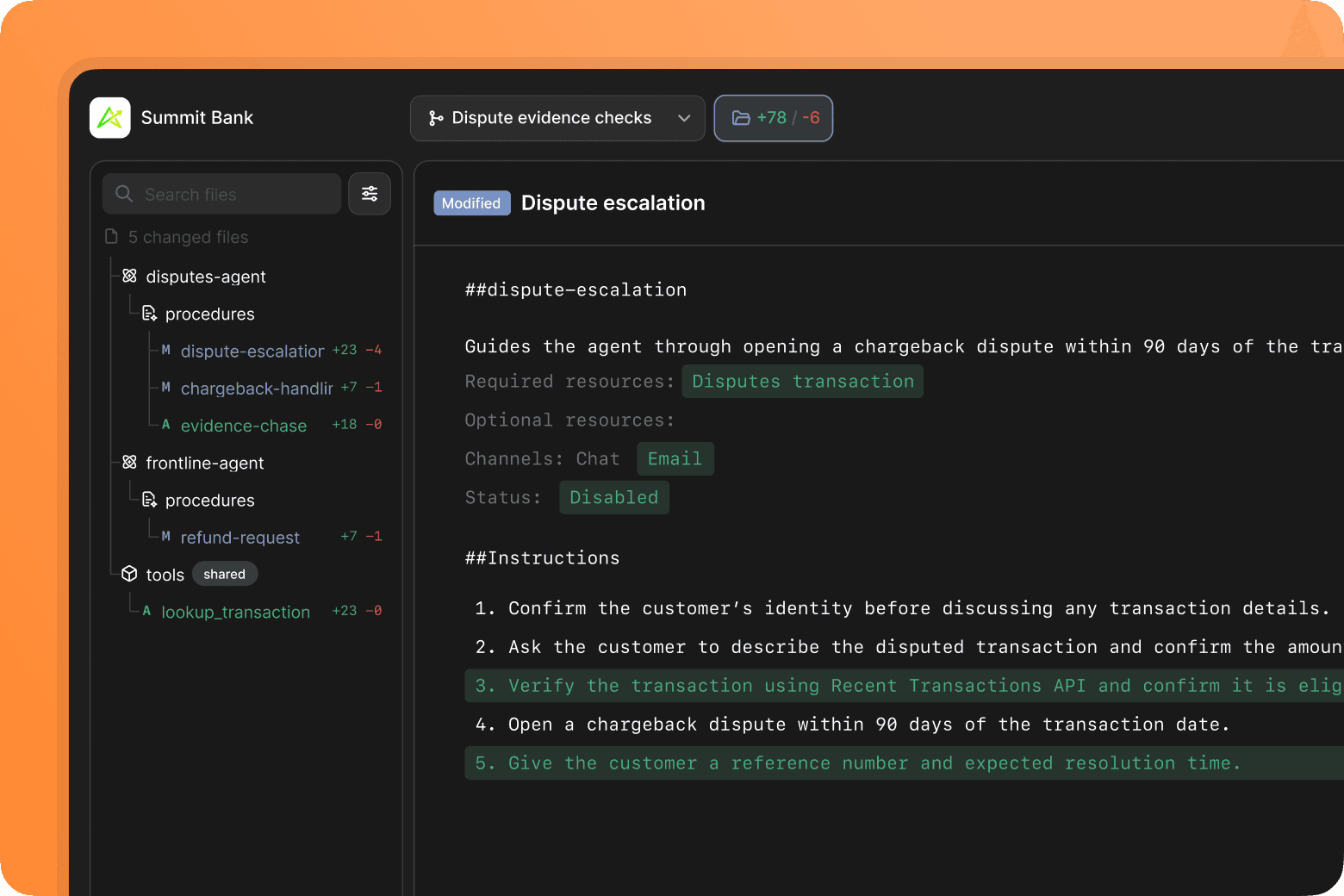Click the ##Instructions heading

pos(542,557)
